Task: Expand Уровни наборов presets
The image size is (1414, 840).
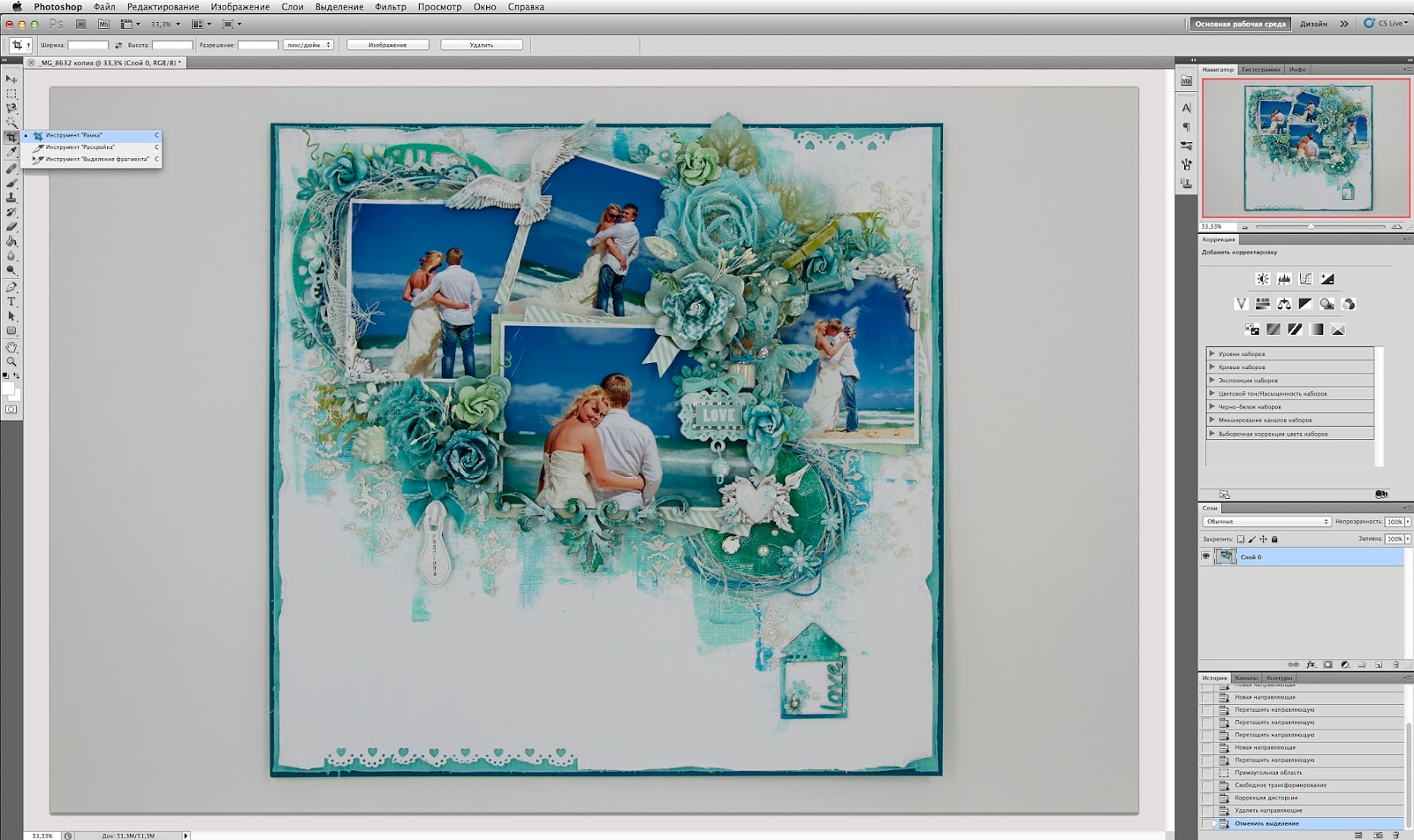Action: pos(1212,353)
